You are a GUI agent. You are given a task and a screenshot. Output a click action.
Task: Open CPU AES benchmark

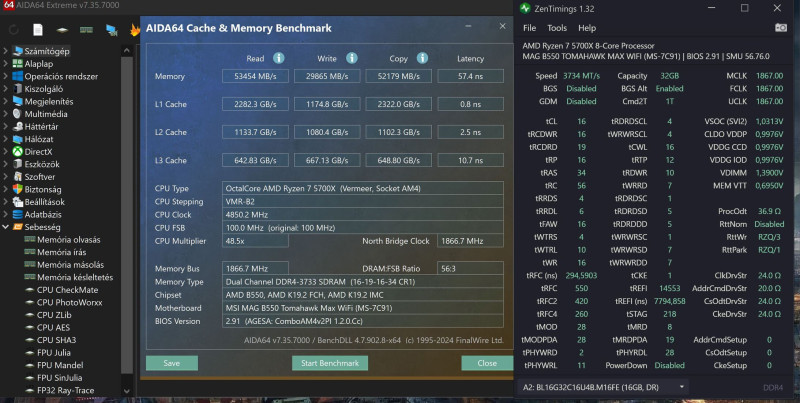[x=54, y=328]
